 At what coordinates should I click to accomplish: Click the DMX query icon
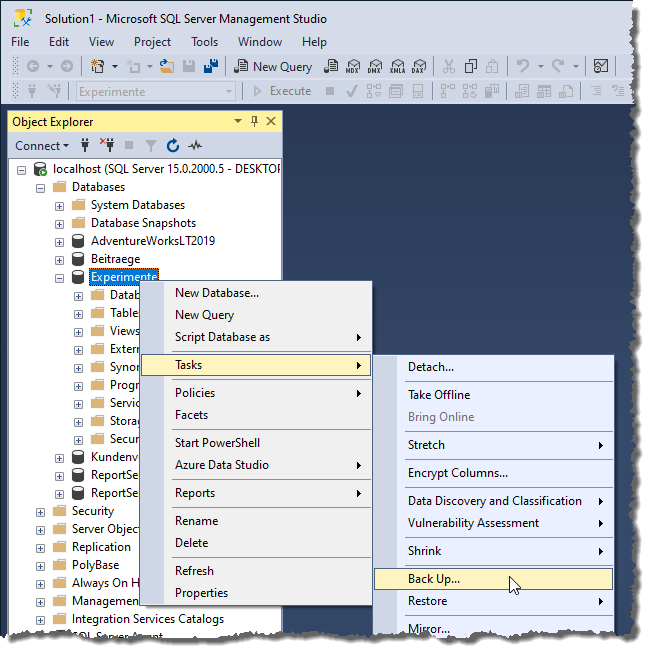(375, 66)
